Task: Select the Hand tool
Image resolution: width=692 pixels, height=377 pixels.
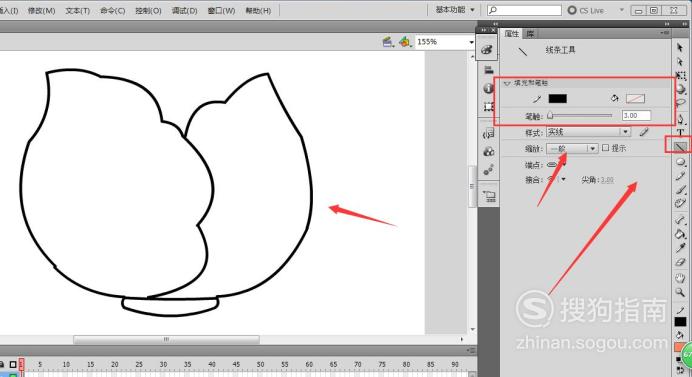Action: tap(680, 278)
